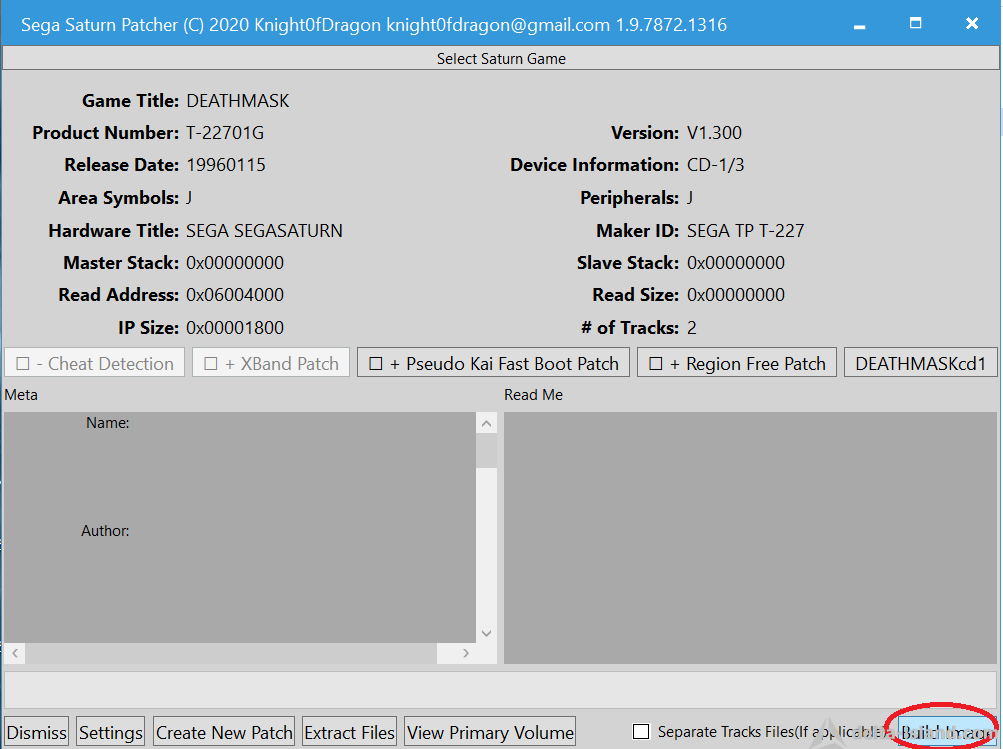1003x749 pixels.
Task: Check the Separate Tracks Files box
Action: [641, 732]
